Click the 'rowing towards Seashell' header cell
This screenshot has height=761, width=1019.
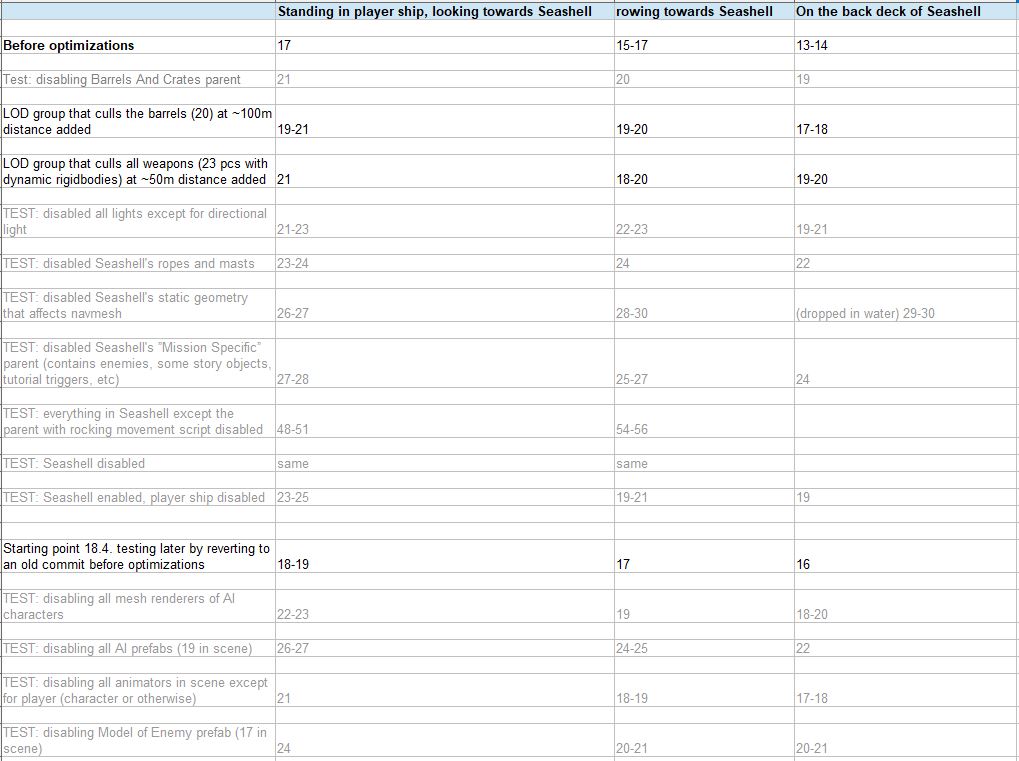[x=694, y=12]
